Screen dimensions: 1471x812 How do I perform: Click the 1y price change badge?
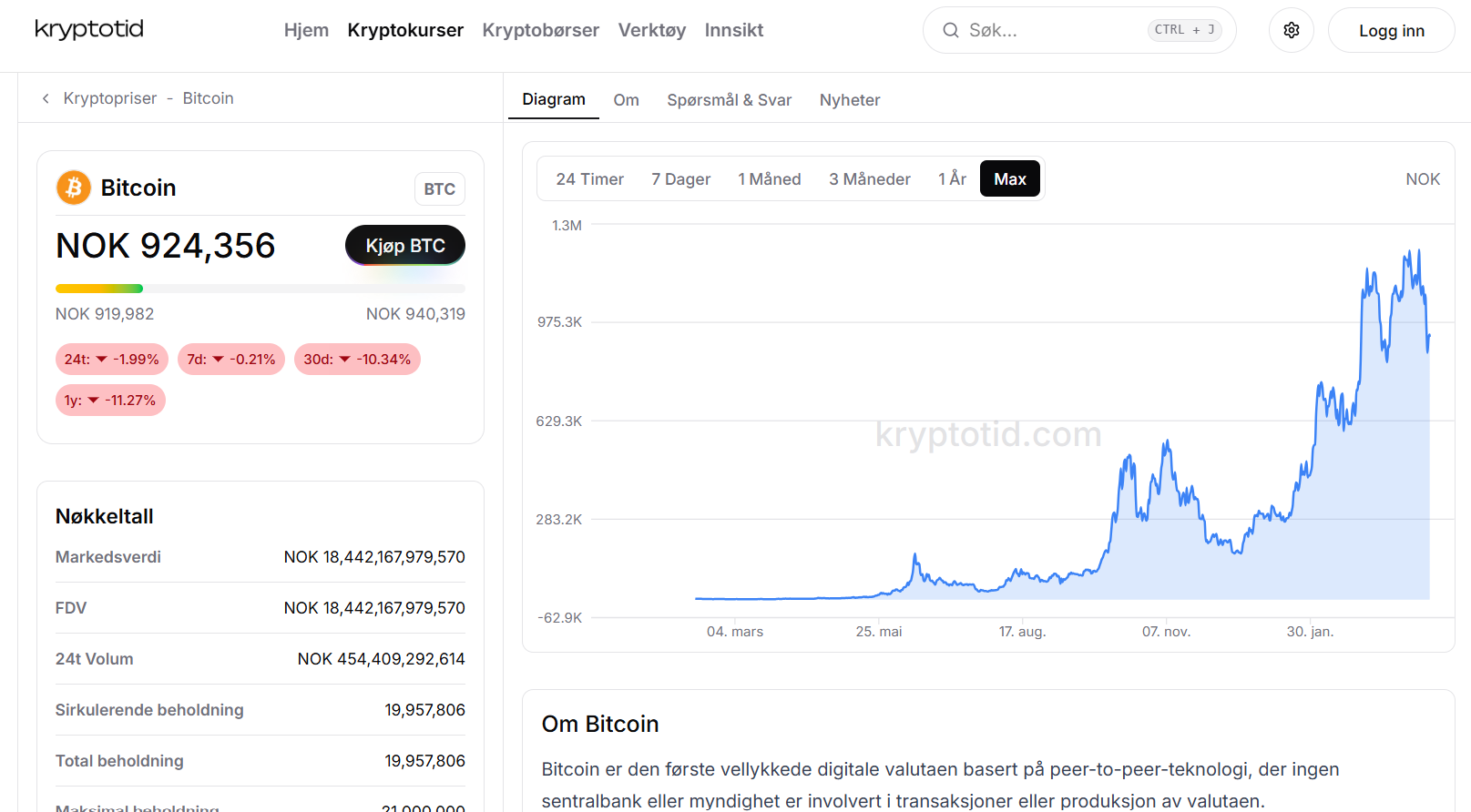coord(110,401)
